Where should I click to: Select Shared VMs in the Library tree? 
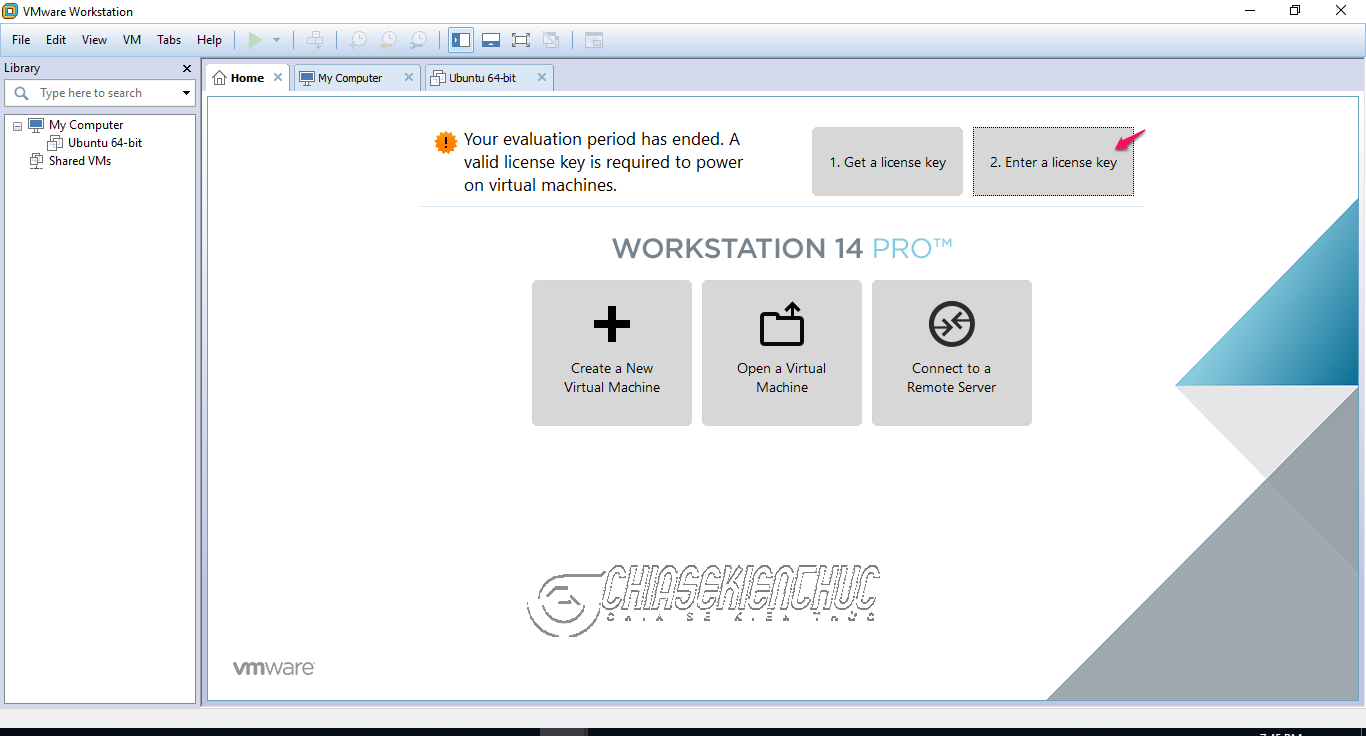(80, 161)
